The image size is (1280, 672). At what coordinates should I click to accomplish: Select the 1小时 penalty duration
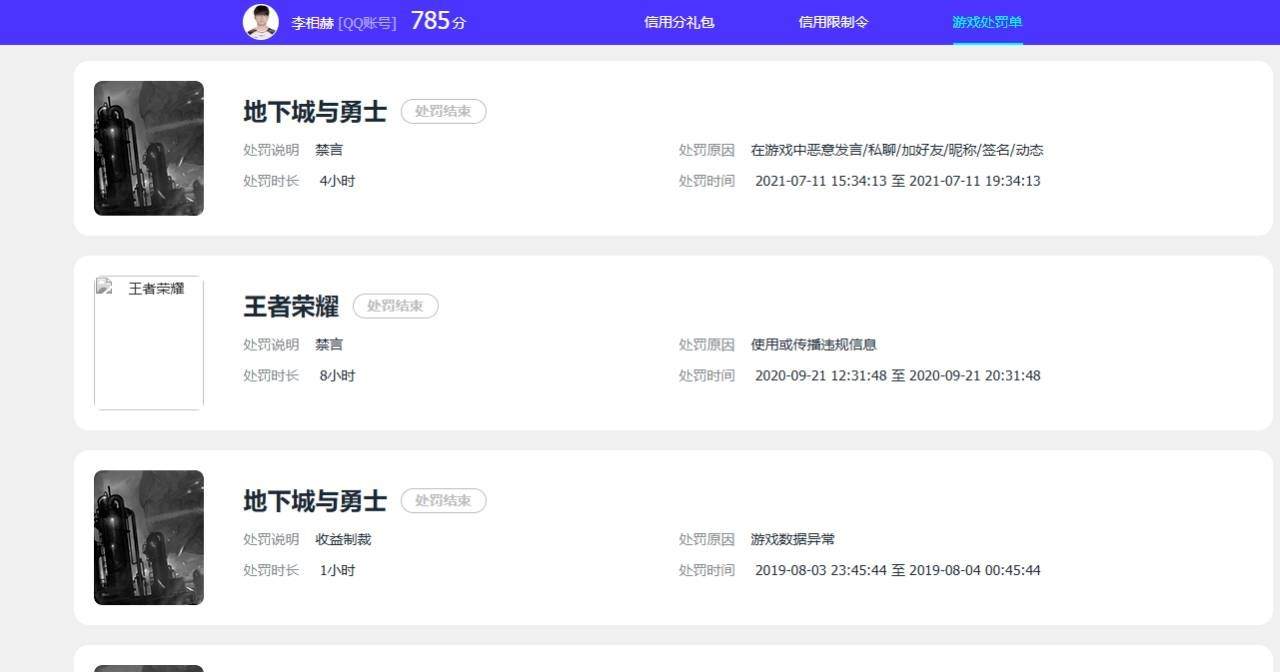click(337, 570)
